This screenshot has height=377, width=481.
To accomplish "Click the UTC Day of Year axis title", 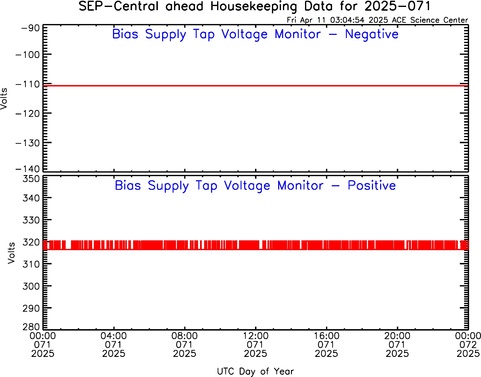I will pos(255,371).
